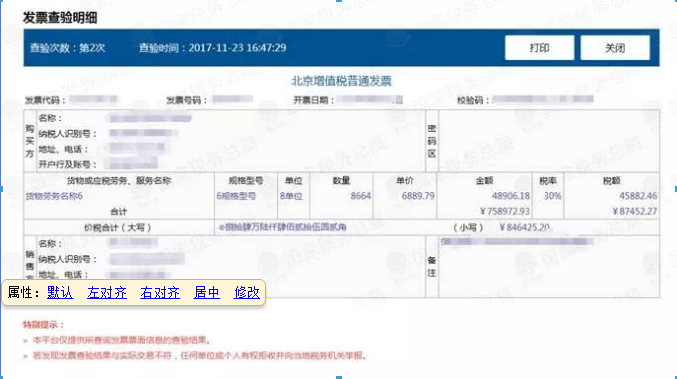Viewport: 677px width, 379px height.
Task: Click the bottom-edge image selection handle
Action: [x=339, y=377]
